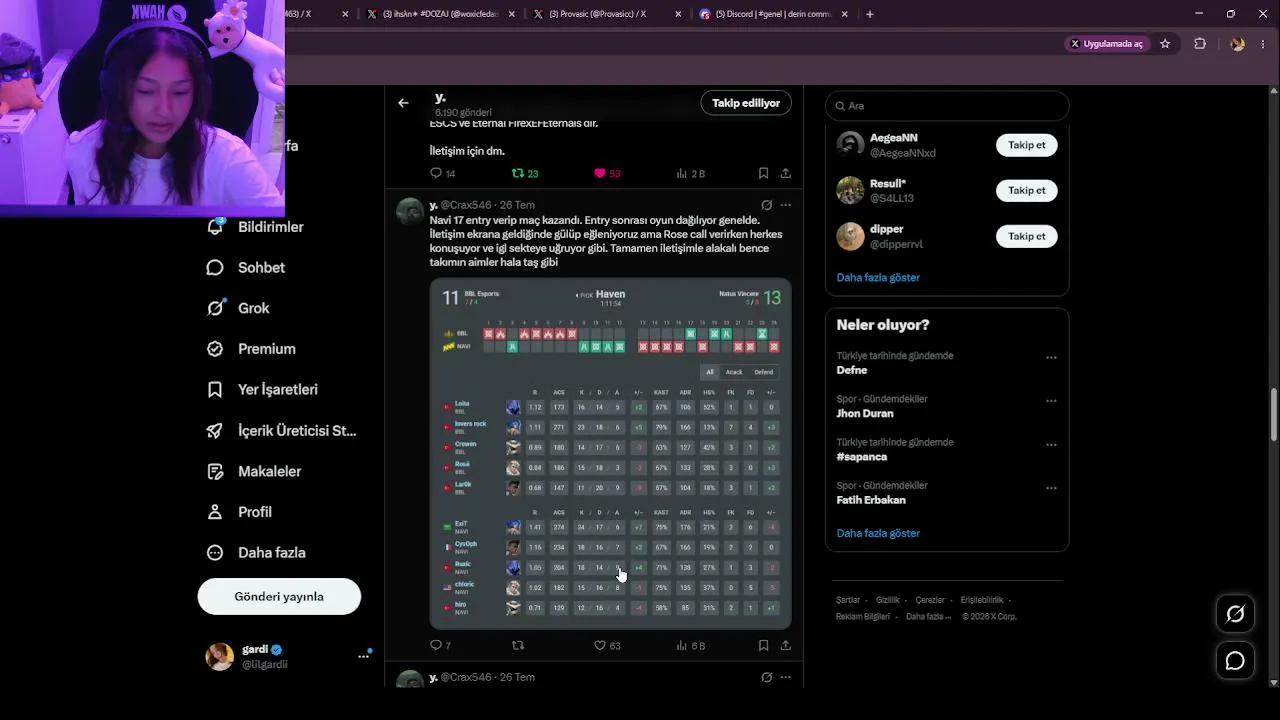Open the Yer İşaretleri bookmark icon
Image resolution: width=1280 pixels, height=720 pixels.
[x=215, y=389]
